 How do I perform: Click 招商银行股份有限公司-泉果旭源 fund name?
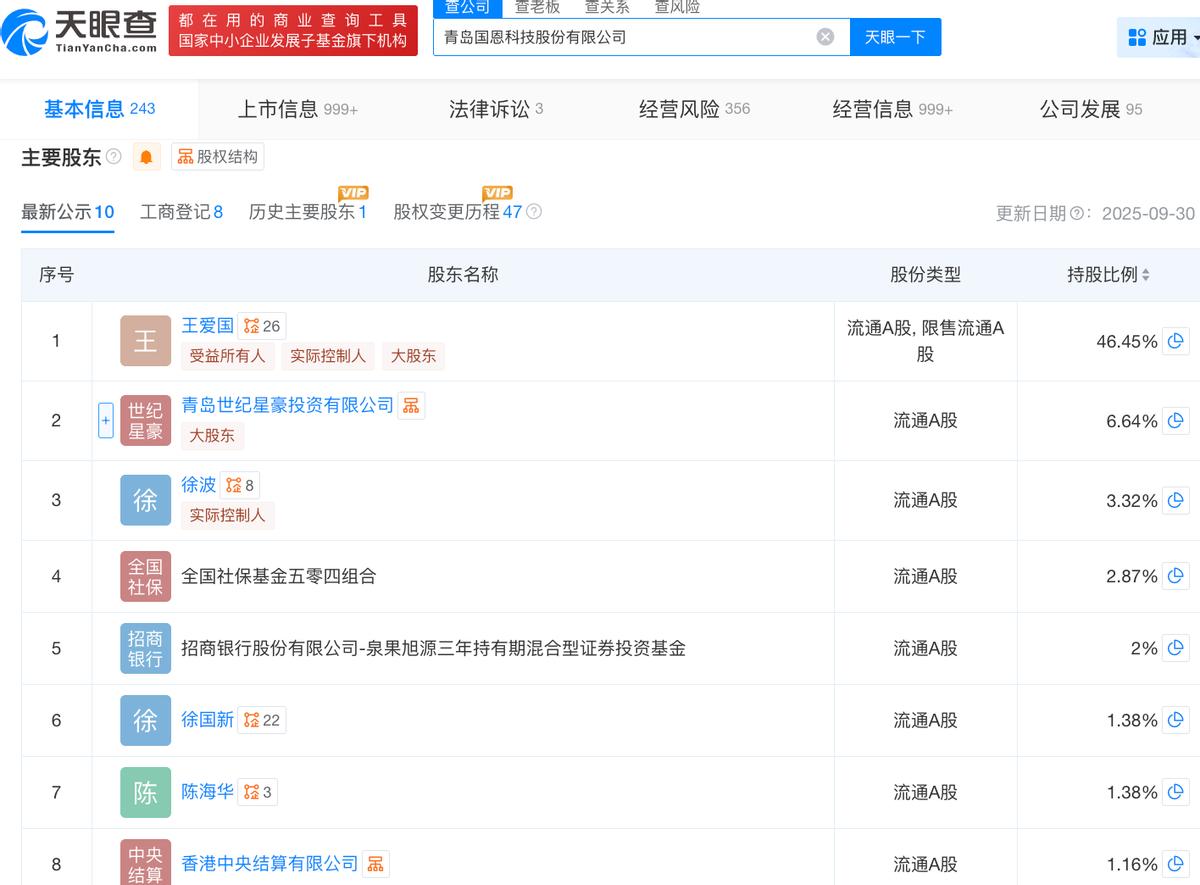433,648
